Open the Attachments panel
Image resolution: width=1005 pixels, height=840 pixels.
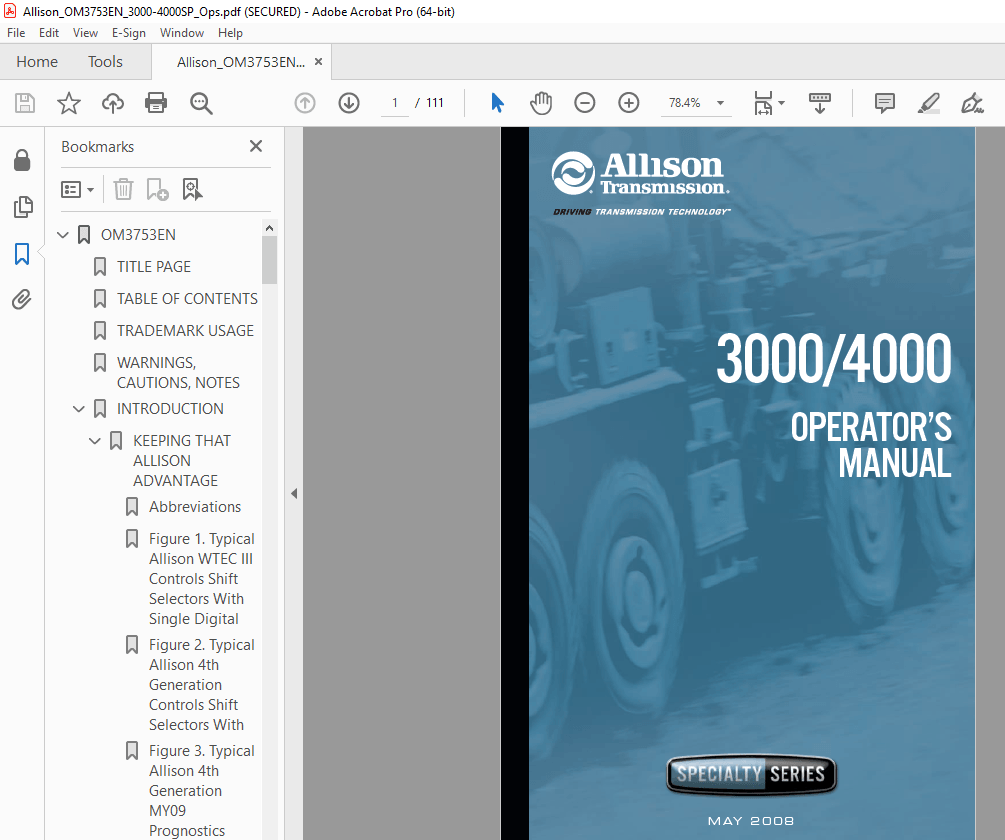click(24, 299)
